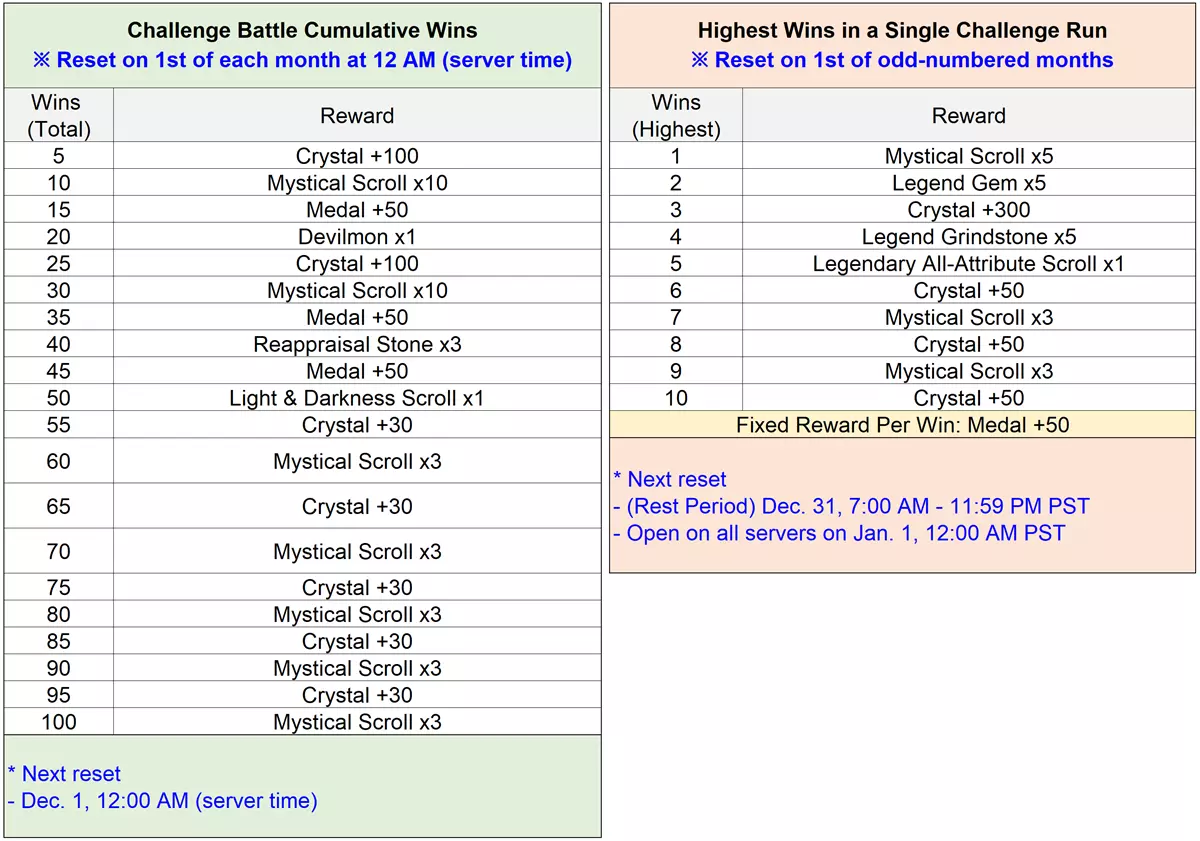Click the Reward header in the cumulative wins table
The height and width of the screenshot is (841, 1200).
(x=357, y=115)
